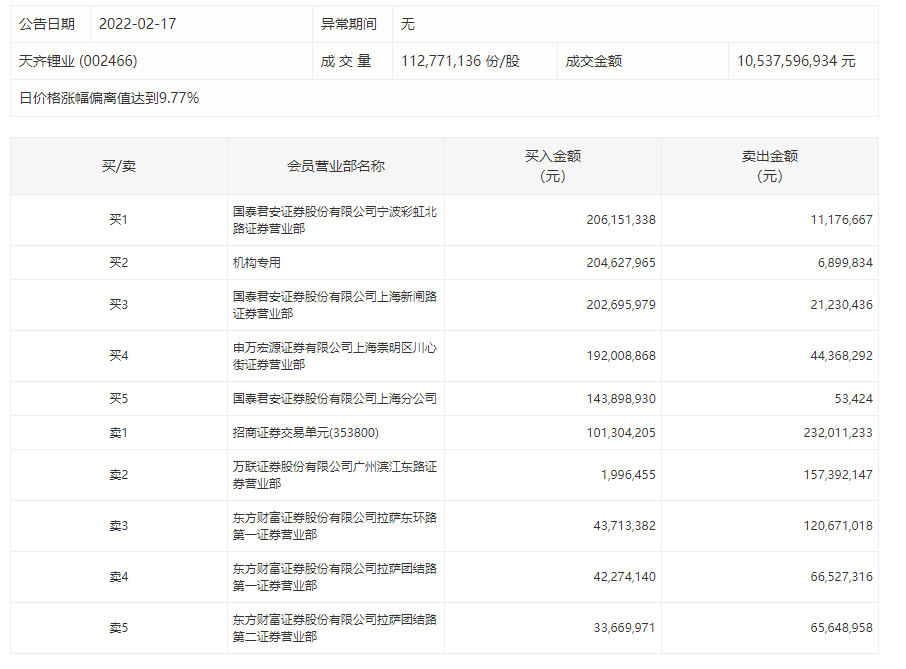Select the 卖3 row label
906x669 pixels.
[119, 526]
